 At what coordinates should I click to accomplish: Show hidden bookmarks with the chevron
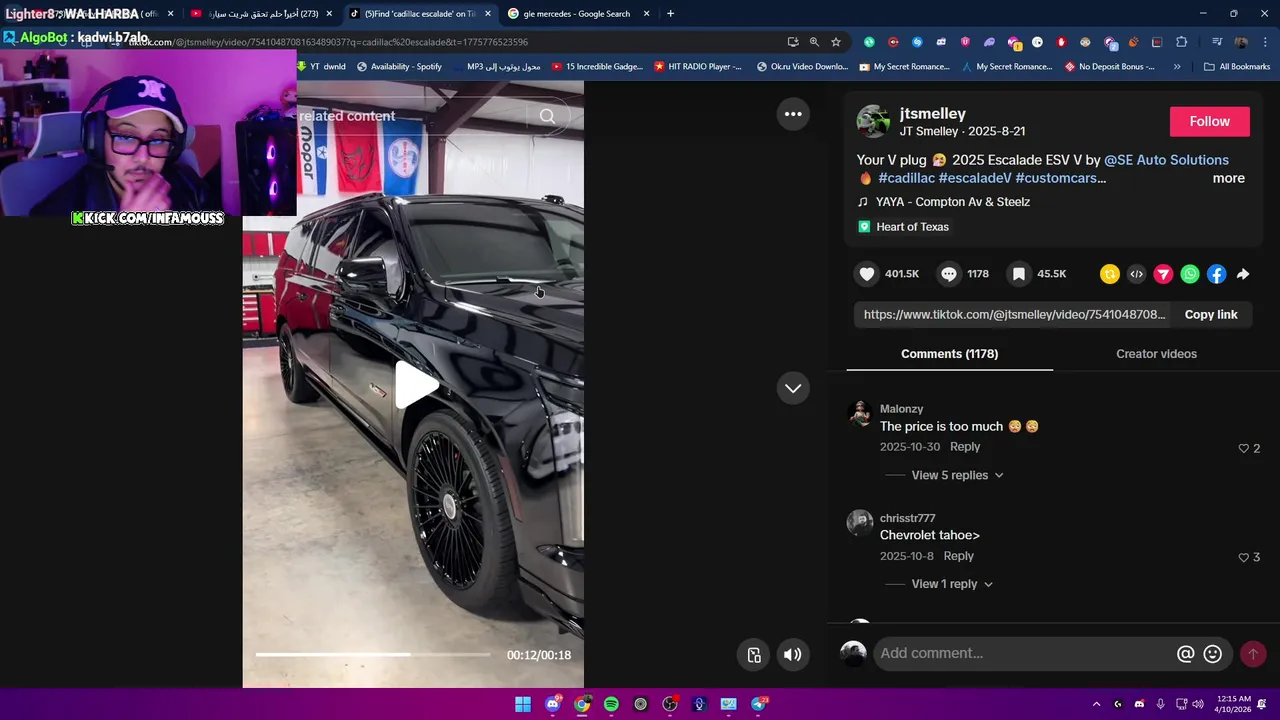point(1177,67)
